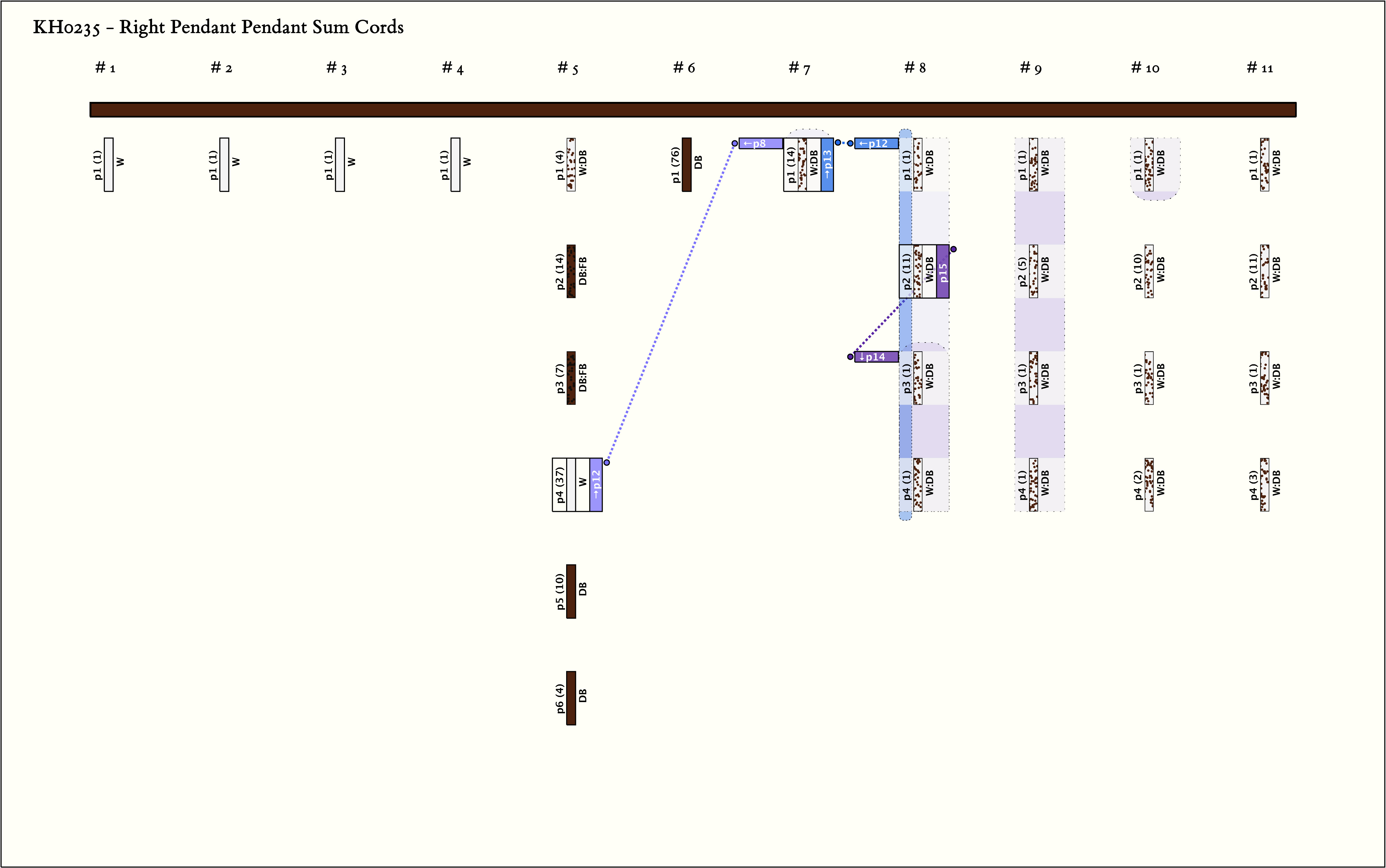This screenshot has width=1386, height=868.
Task: Select the p5 (10) DB cord
Action: pyautogui.click(x=571, y=591)
